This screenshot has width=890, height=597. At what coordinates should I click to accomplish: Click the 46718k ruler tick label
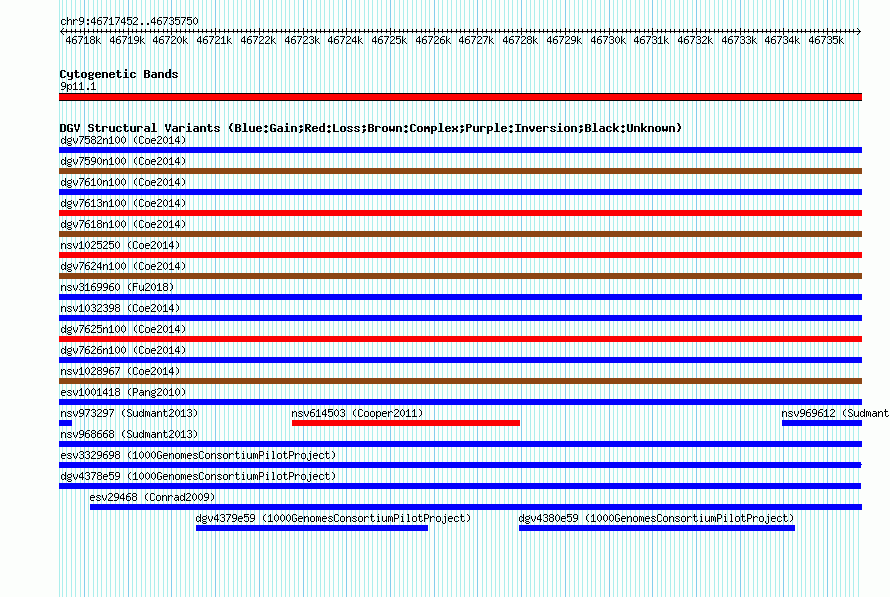[83, 40]
